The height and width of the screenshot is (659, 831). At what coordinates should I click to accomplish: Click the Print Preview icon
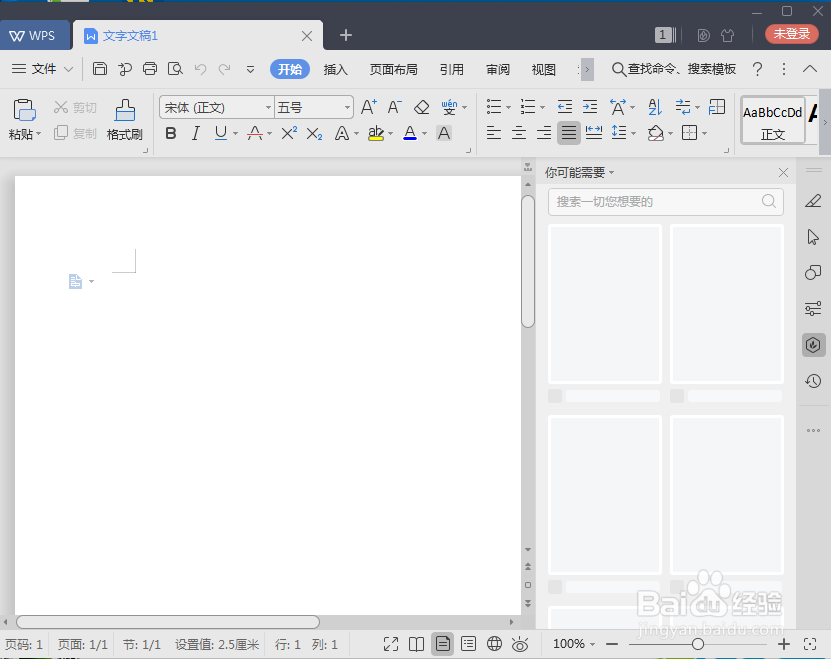pos(174,68)
